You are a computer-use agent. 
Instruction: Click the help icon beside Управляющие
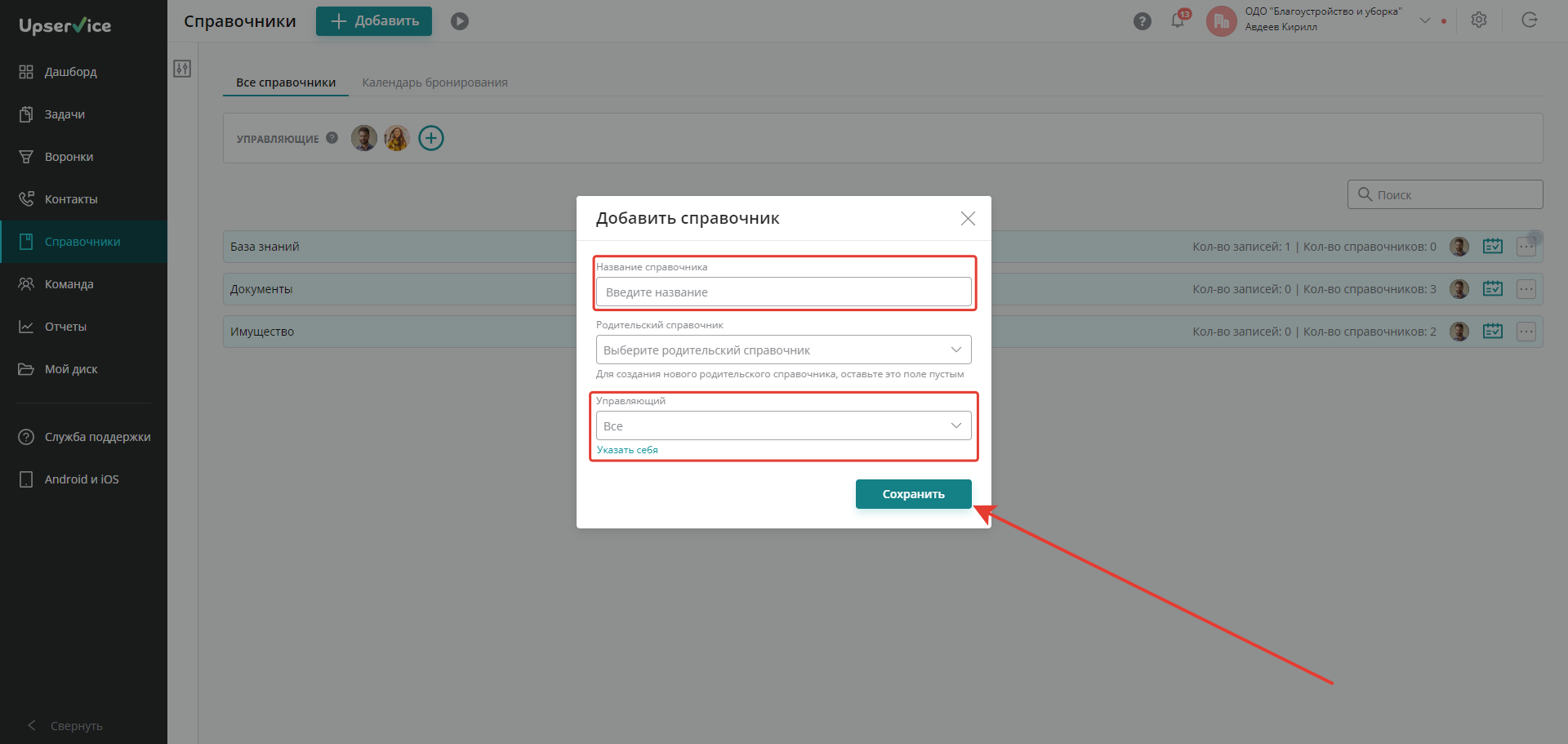[x=332, y=138]
